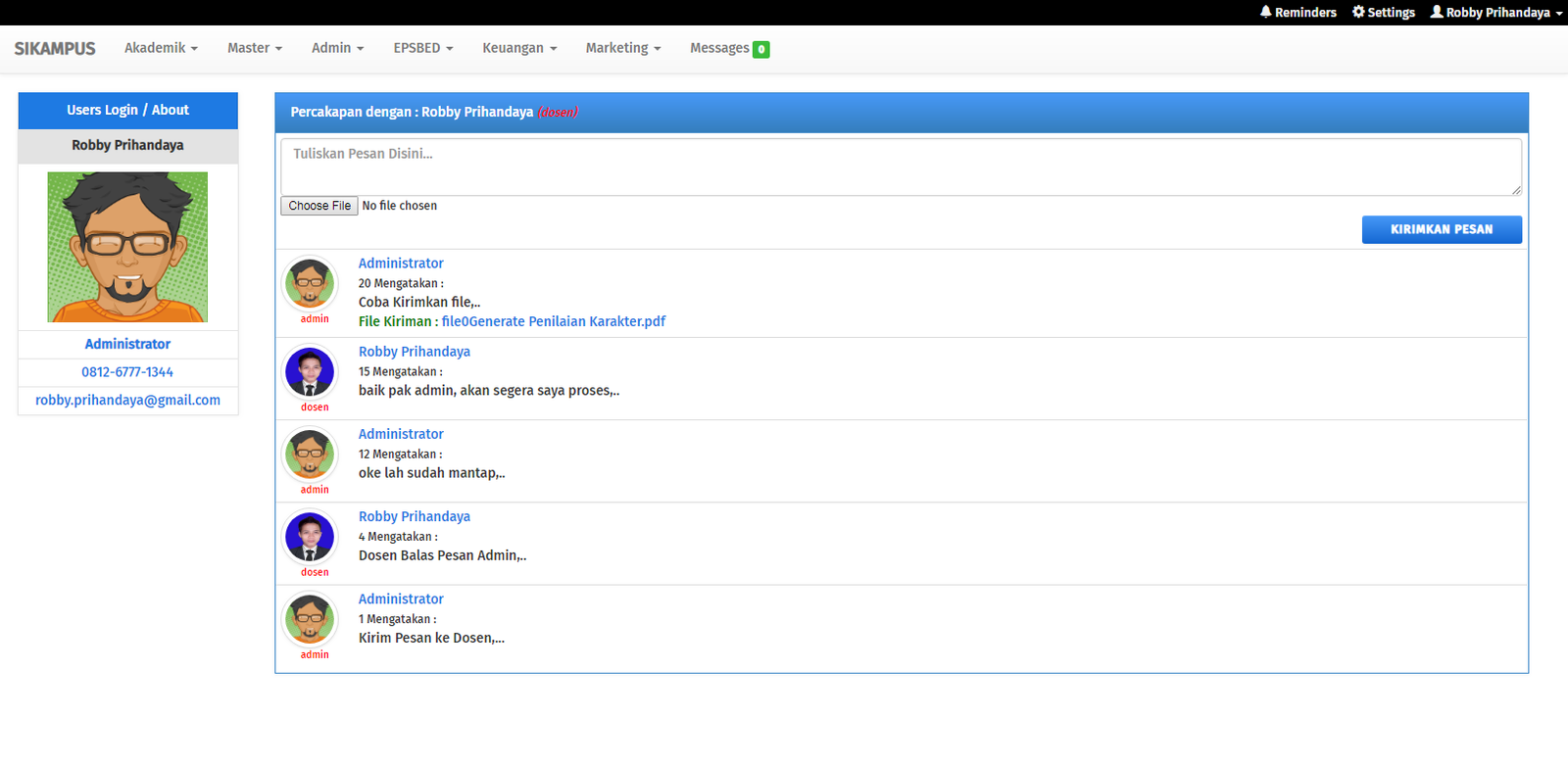This screenshot has height=766, width=1568.
Task: Click admin avatar on 'Kirim Pesan ke Dosen' message
Action: click(x=310, y=618)
